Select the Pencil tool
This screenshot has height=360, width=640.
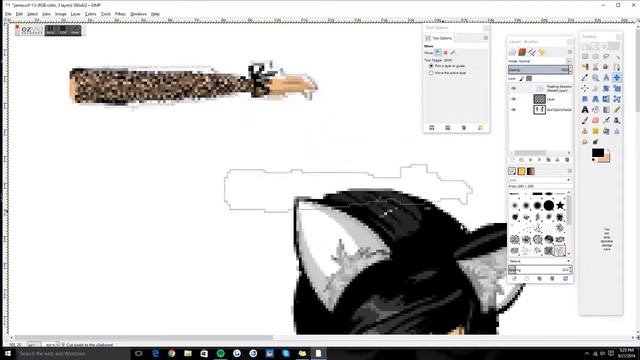617,109
